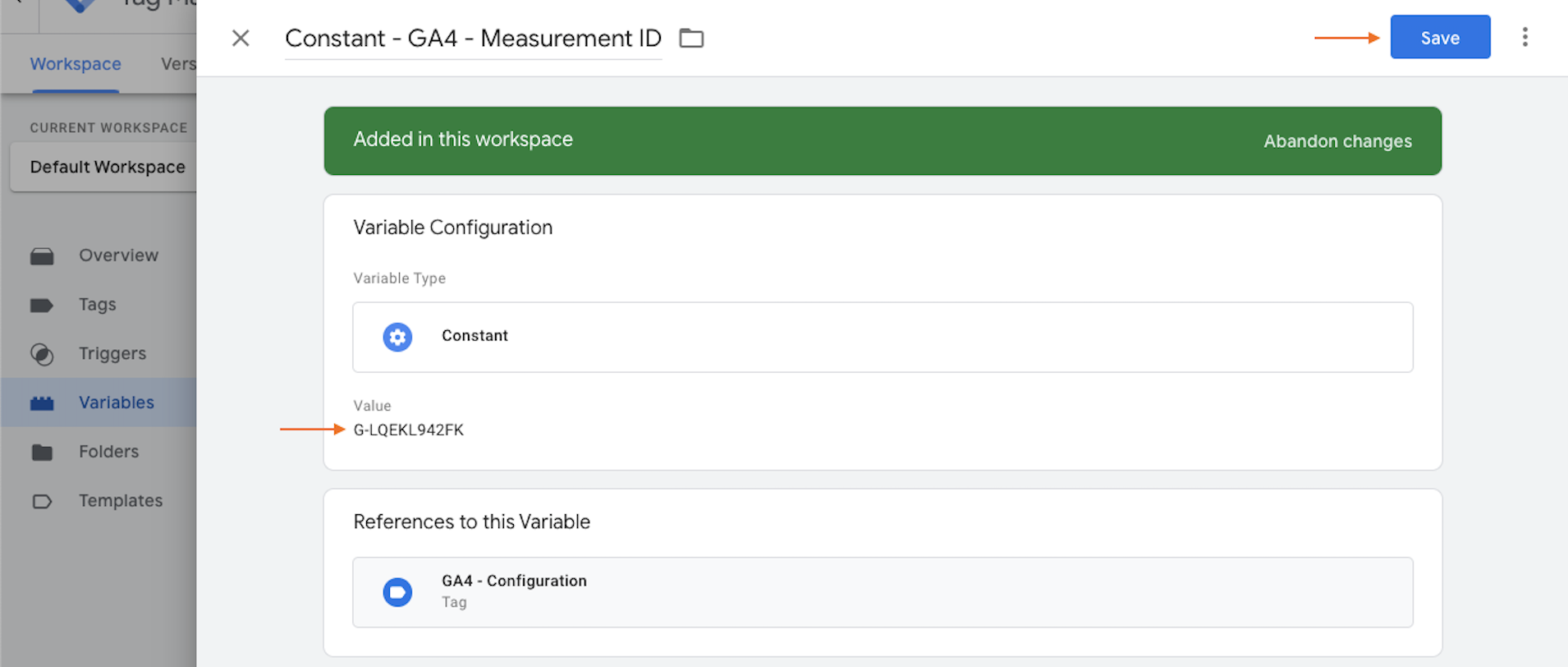Click the Variables brick icon in sidebar
The image size is (1568, 667).
point(42,403)
